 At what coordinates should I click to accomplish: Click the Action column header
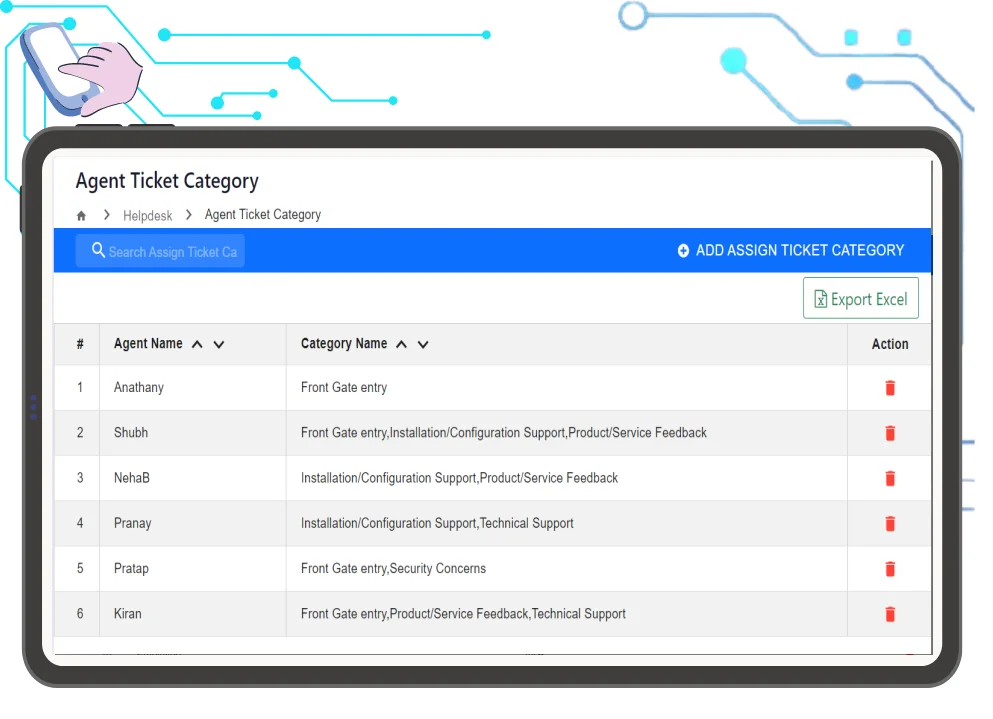pos(889,344)
